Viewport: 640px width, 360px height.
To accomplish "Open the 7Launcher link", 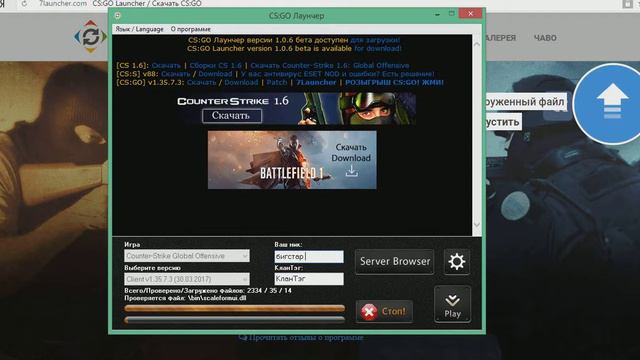I will (316, 82).
